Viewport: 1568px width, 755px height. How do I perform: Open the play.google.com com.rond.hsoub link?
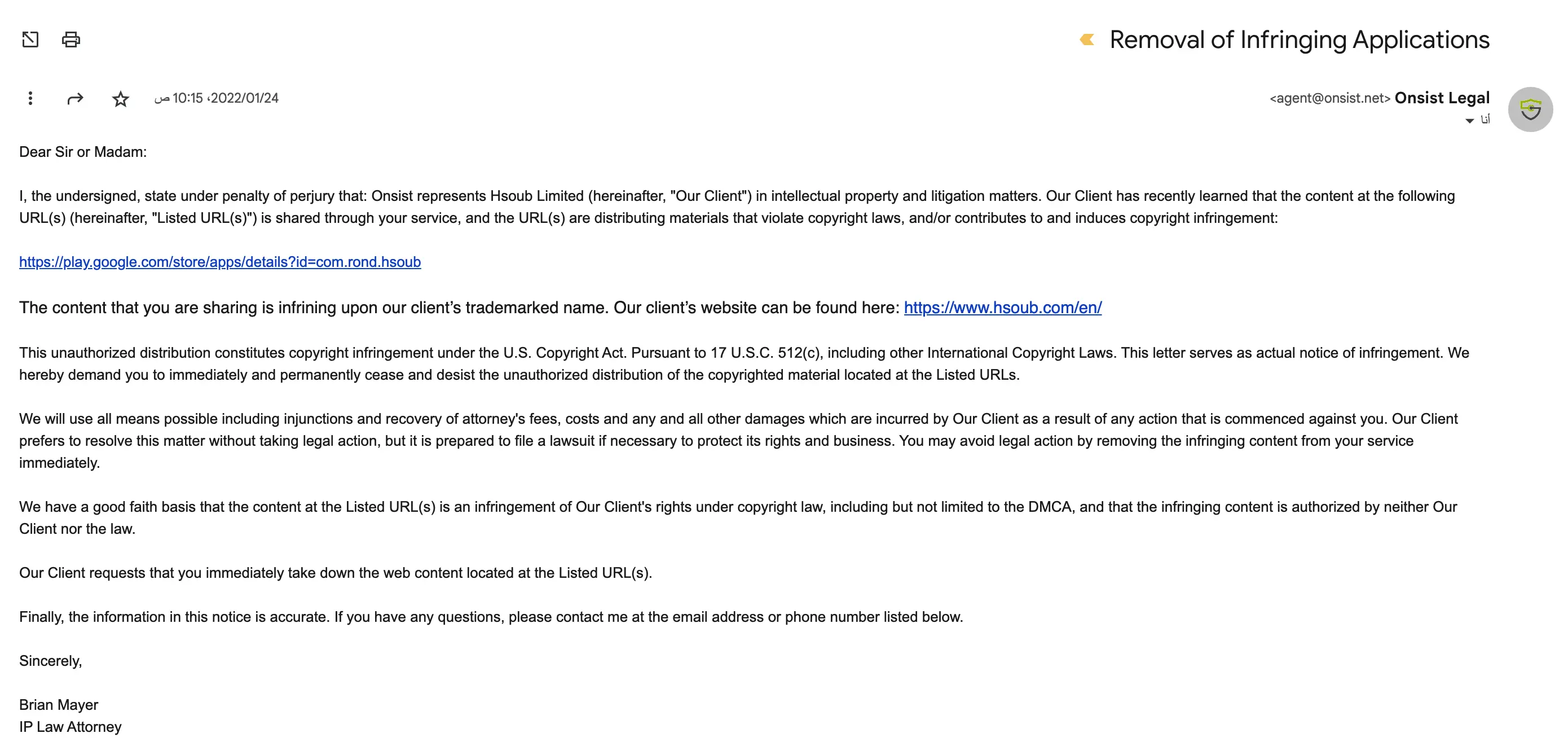pos(220,262)
